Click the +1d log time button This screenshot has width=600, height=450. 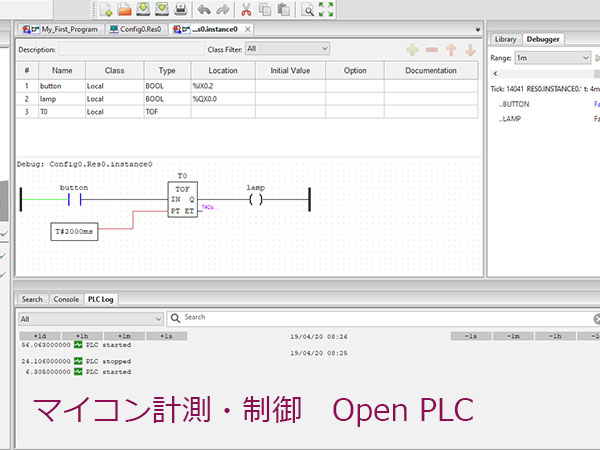click(x=40, y=335)
